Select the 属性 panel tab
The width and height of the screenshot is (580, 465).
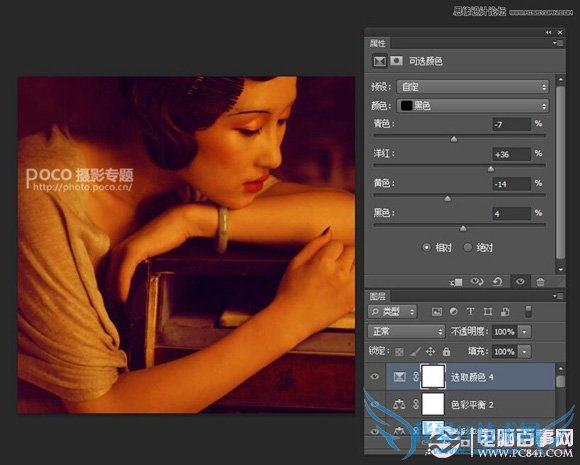point(378,43)
